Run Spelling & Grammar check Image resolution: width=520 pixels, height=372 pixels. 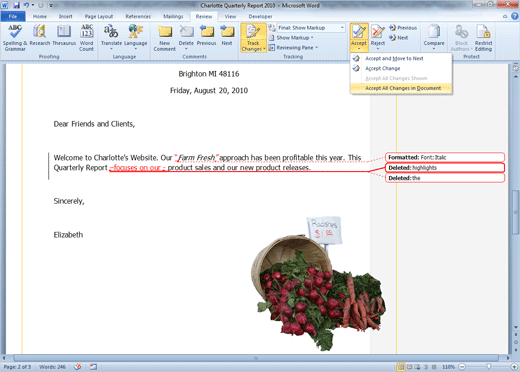click(14, 37)
